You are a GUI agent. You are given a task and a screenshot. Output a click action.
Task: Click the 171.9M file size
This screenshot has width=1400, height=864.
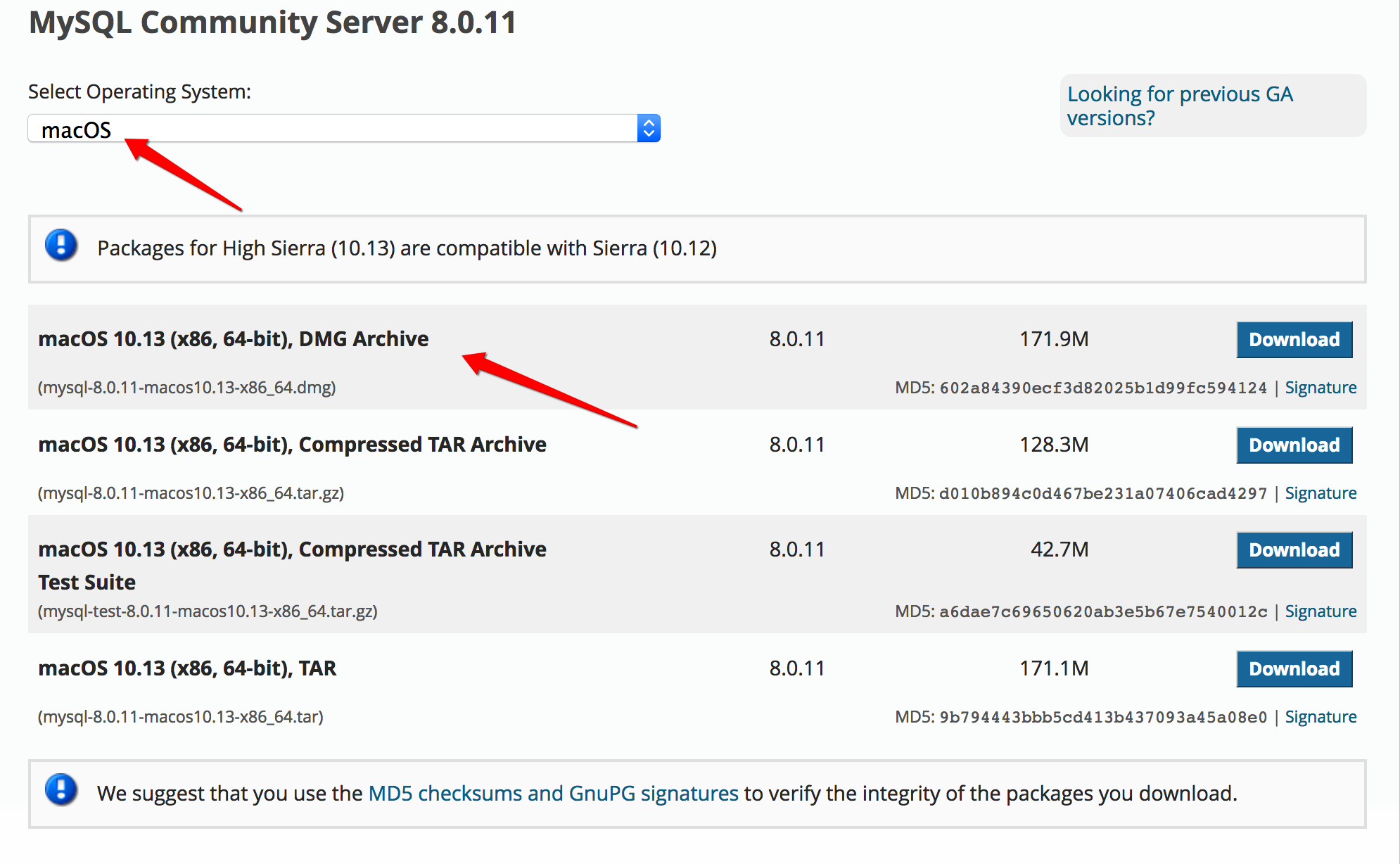point(1054,340)
